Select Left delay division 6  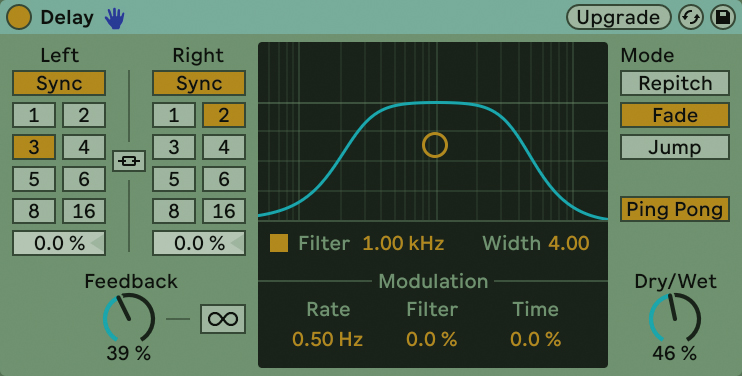[84, 179]
